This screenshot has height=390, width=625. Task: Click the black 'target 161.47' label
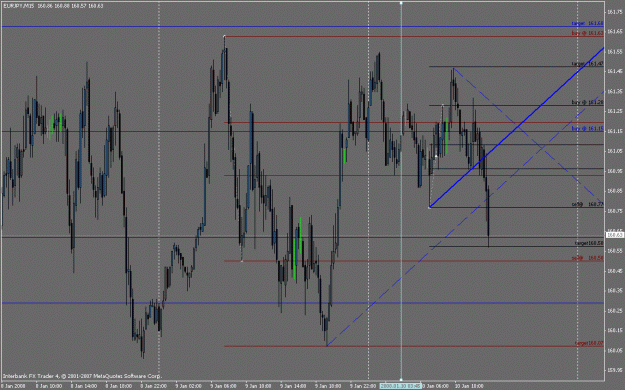(587, 63)
